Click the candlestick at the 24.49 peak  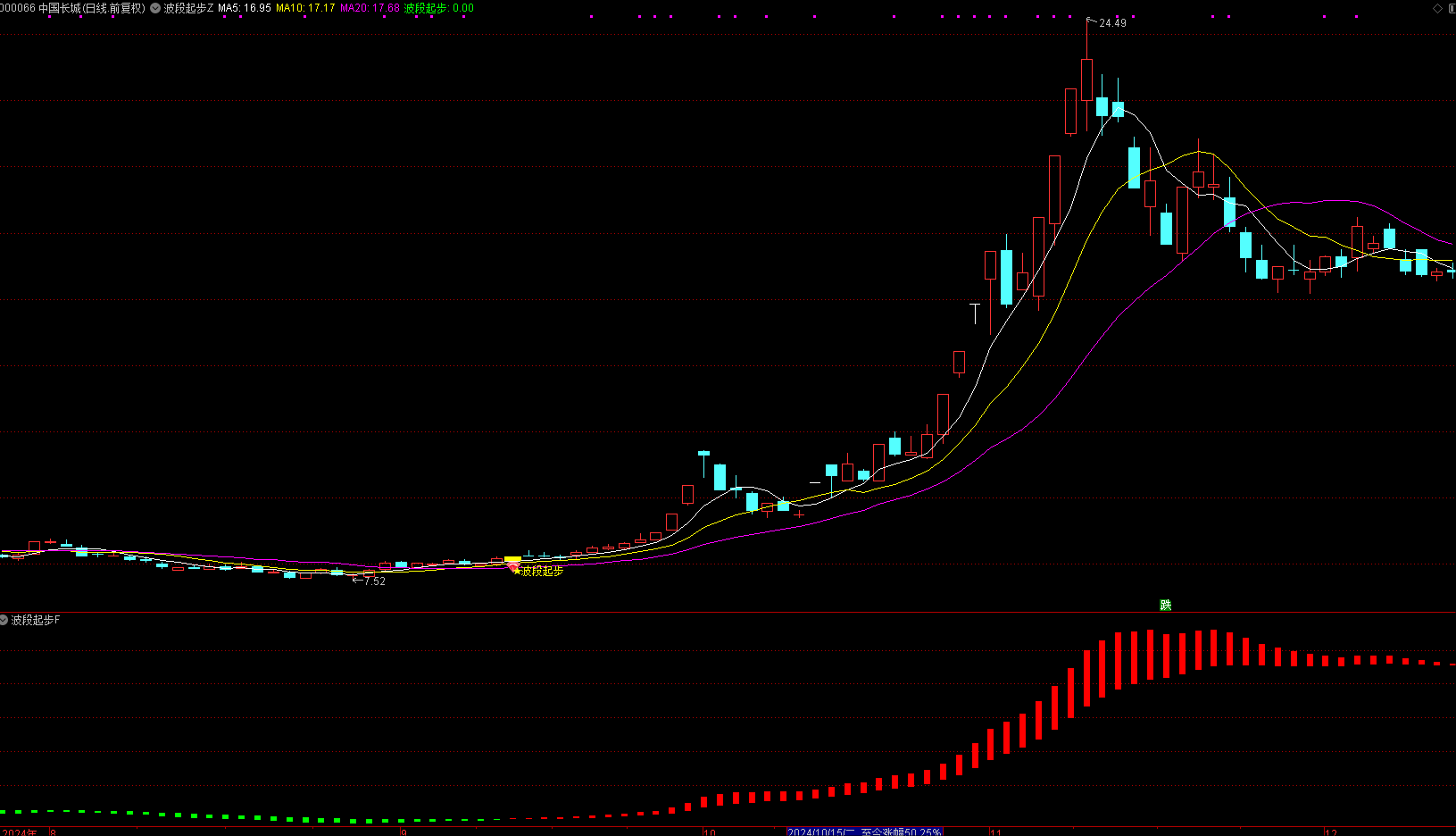pos(1086,79)
